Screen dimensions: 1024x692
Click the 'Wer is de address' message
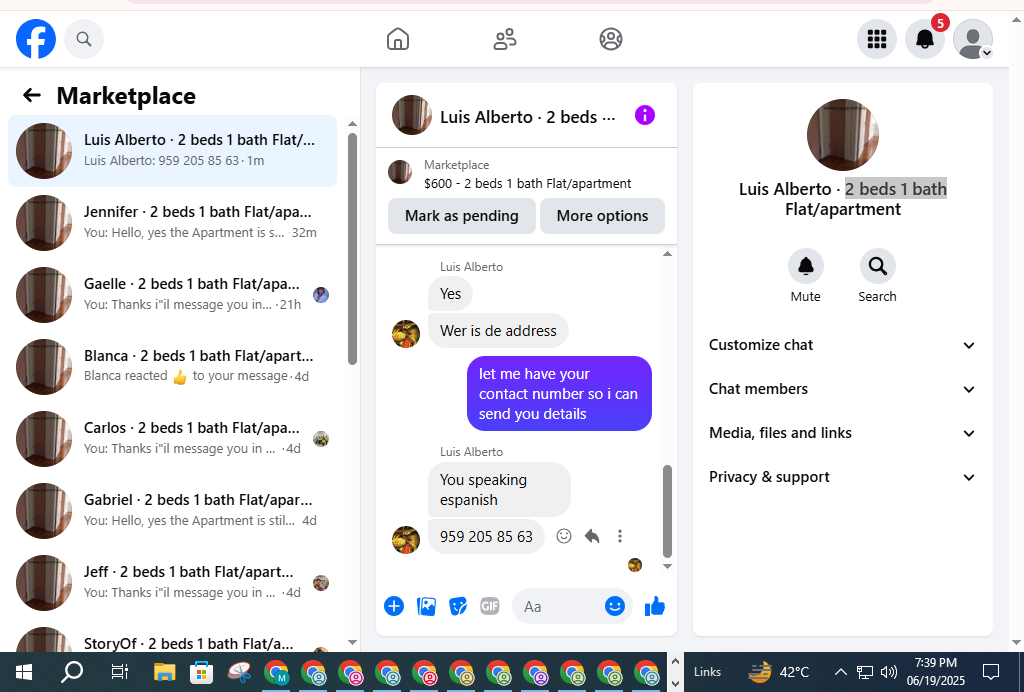click(498, 331)
